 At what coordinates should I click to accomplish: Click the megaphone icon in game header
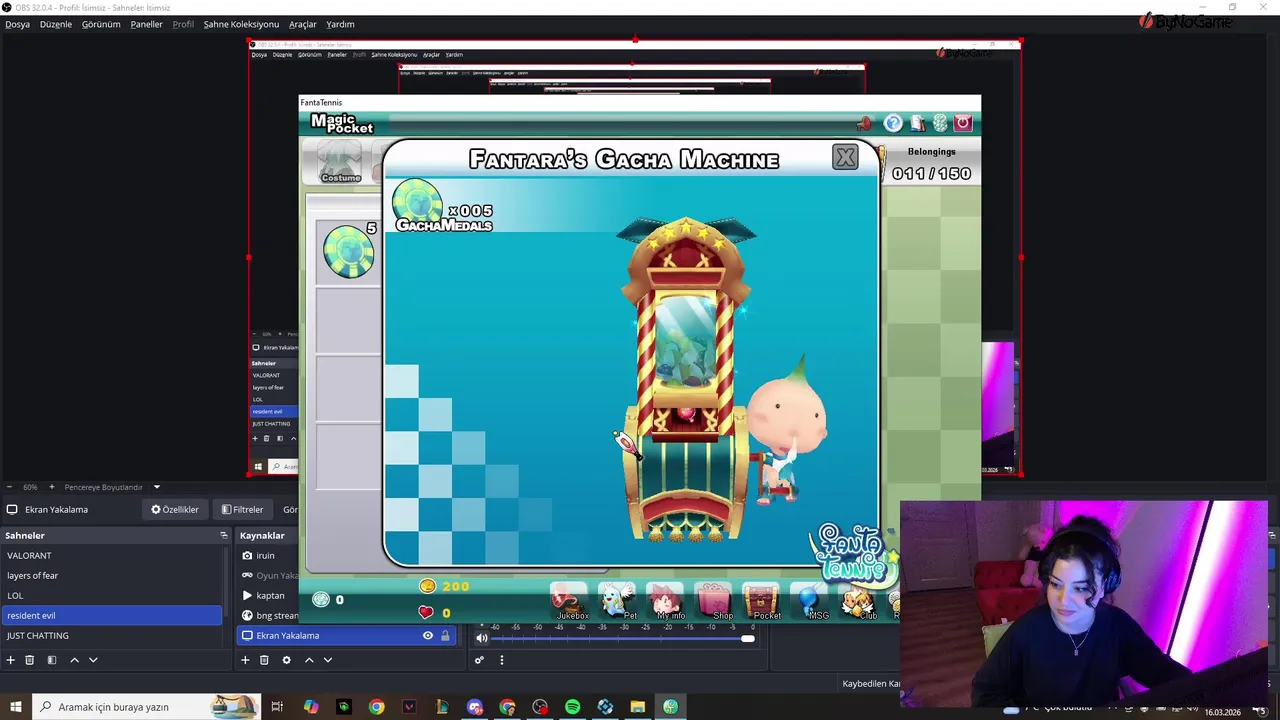point(865,123)
